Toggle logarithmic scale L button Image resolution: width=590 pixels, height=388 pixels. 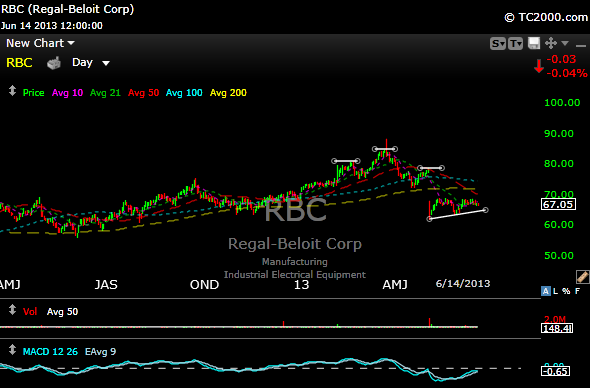coord(556,291)
